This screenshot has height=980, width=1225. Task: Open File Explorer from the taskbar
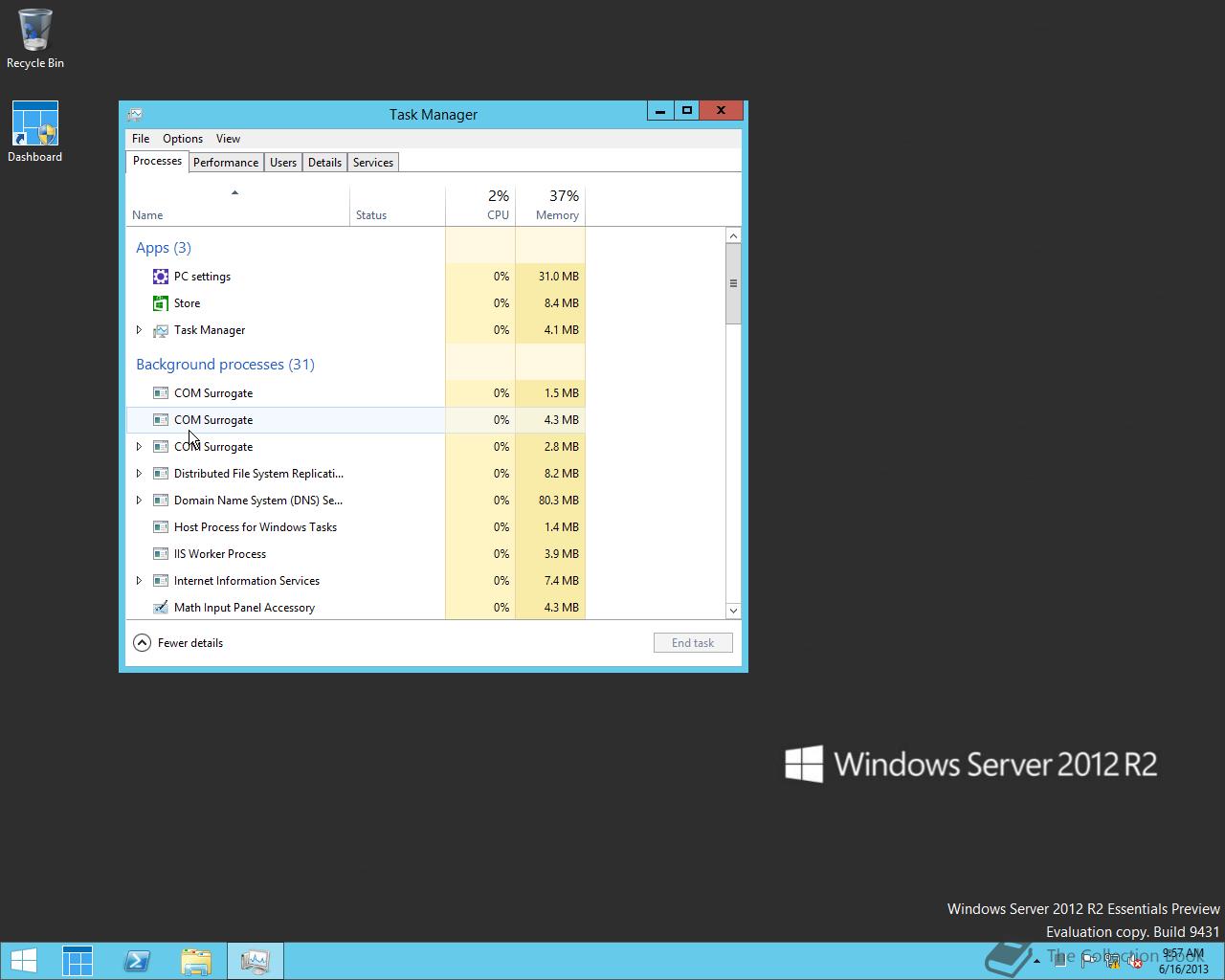click(196, 961)
